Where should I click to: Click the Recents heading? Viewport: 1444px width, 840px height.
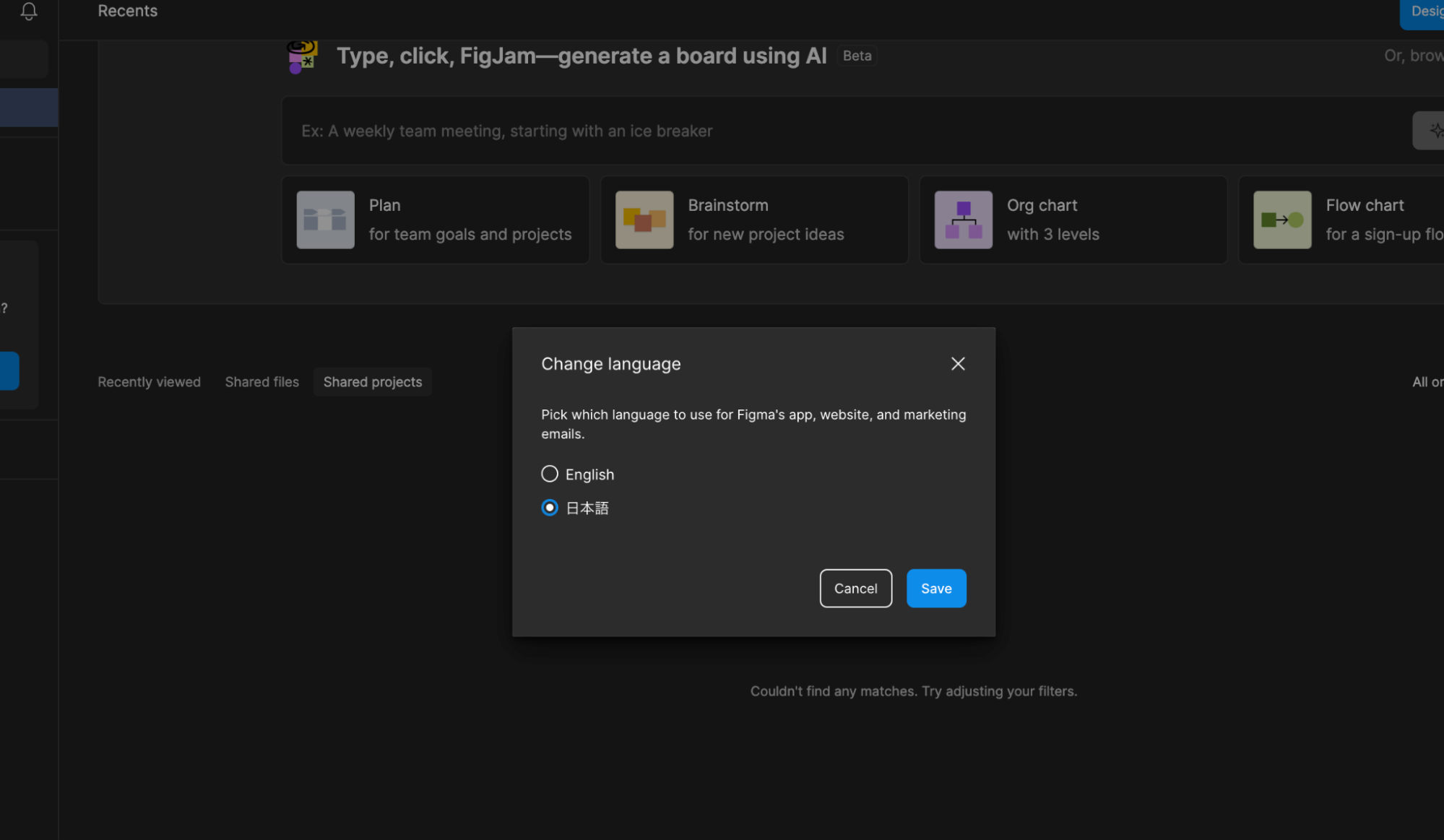tap(128, 11)
